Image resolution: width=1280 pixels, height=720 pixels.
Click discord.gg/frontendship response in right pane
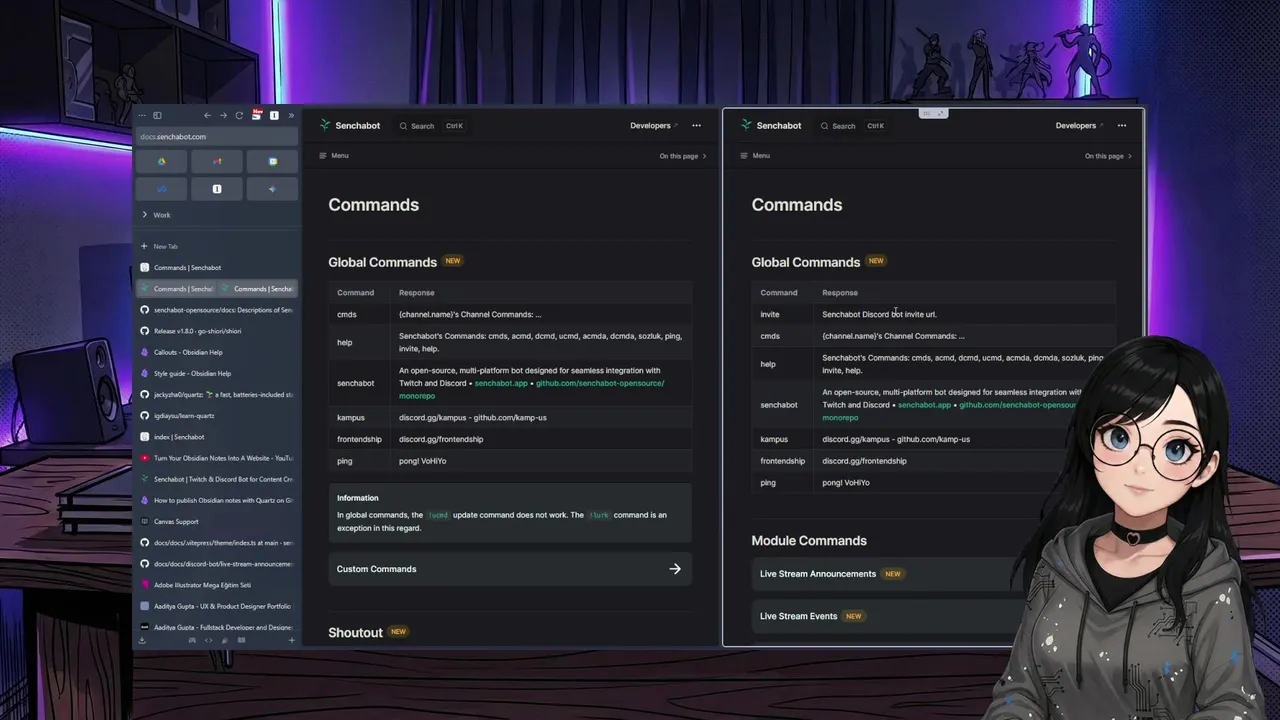pos(864,461)
